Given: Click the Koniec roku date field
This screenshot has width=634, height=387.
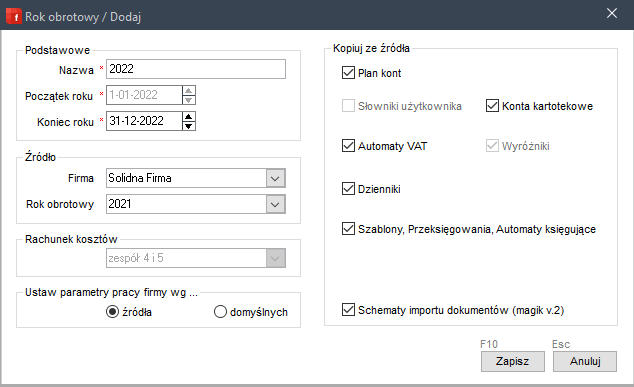Looking at the screenshot, I should coord(144,121).
